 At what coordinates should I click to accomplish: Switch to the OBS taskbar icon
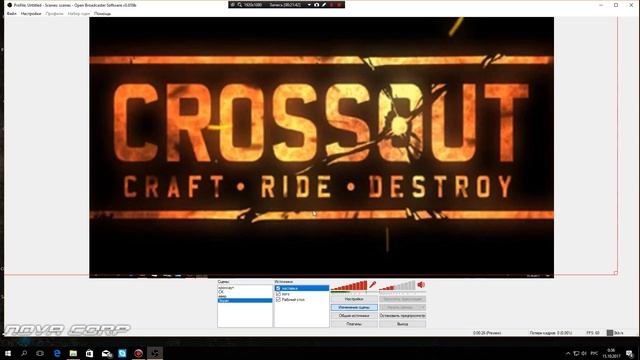point(155,353)
